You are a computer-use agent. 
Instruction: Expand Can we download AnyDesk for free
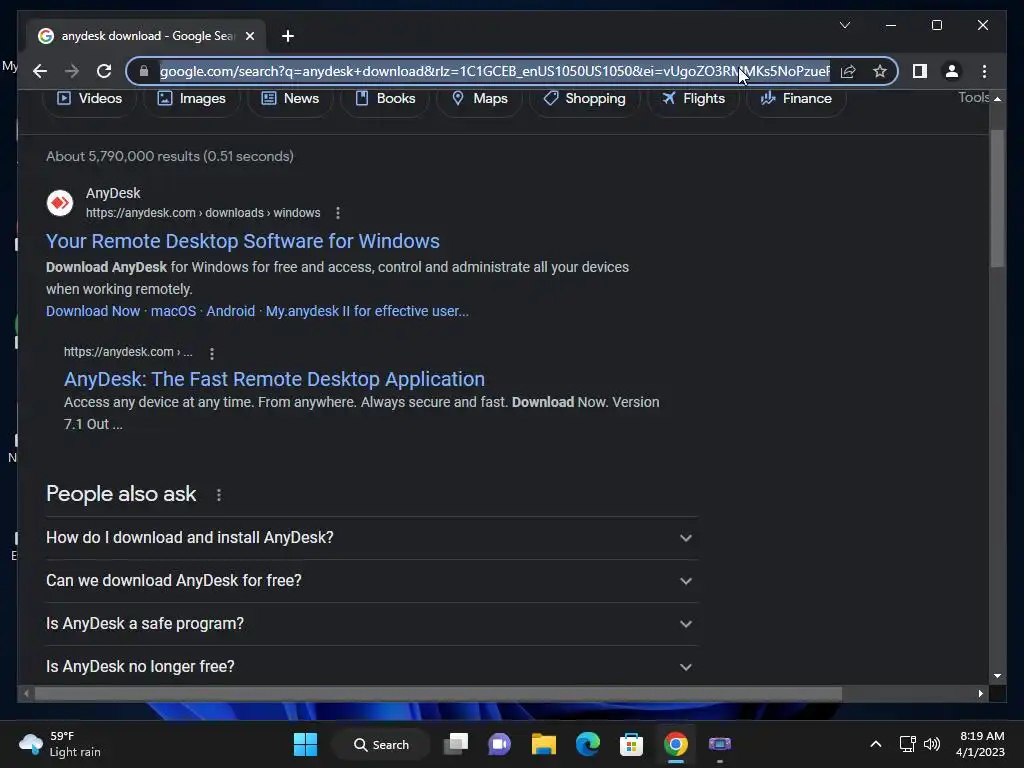point(371,581)
